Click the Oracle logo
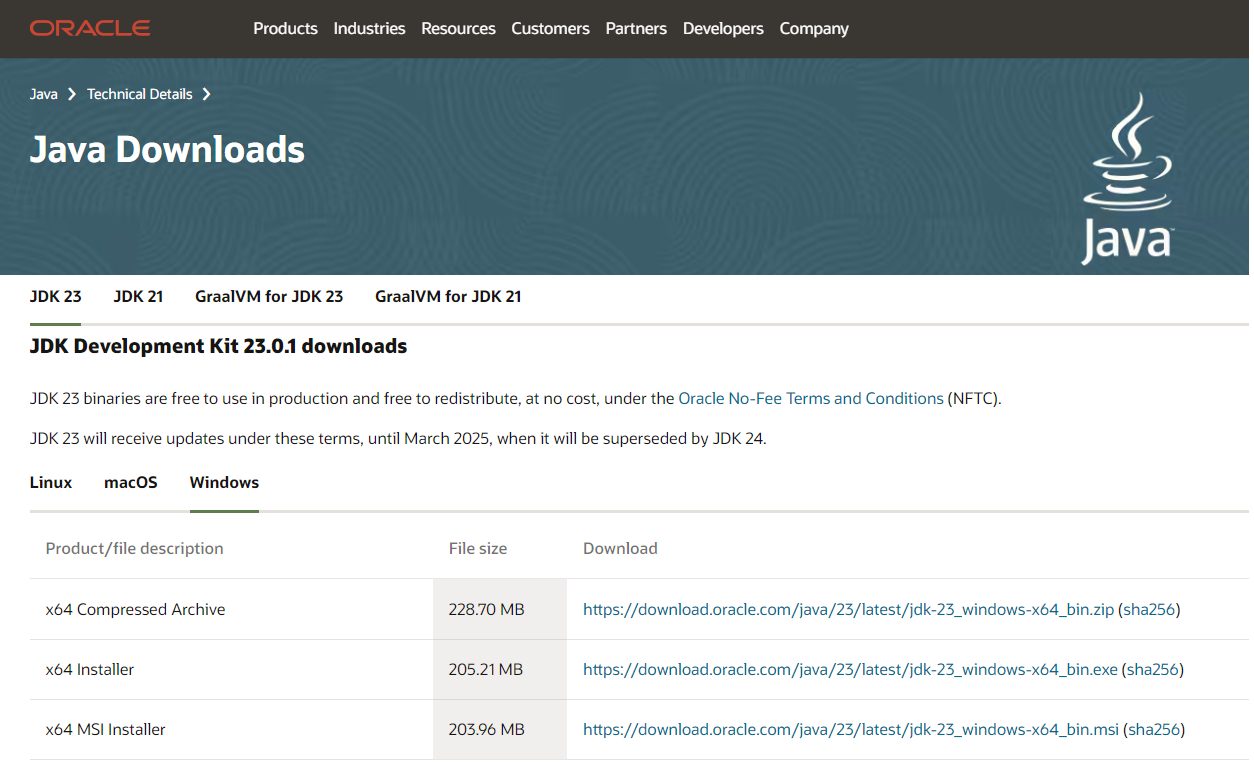 (x=90, y=28)
